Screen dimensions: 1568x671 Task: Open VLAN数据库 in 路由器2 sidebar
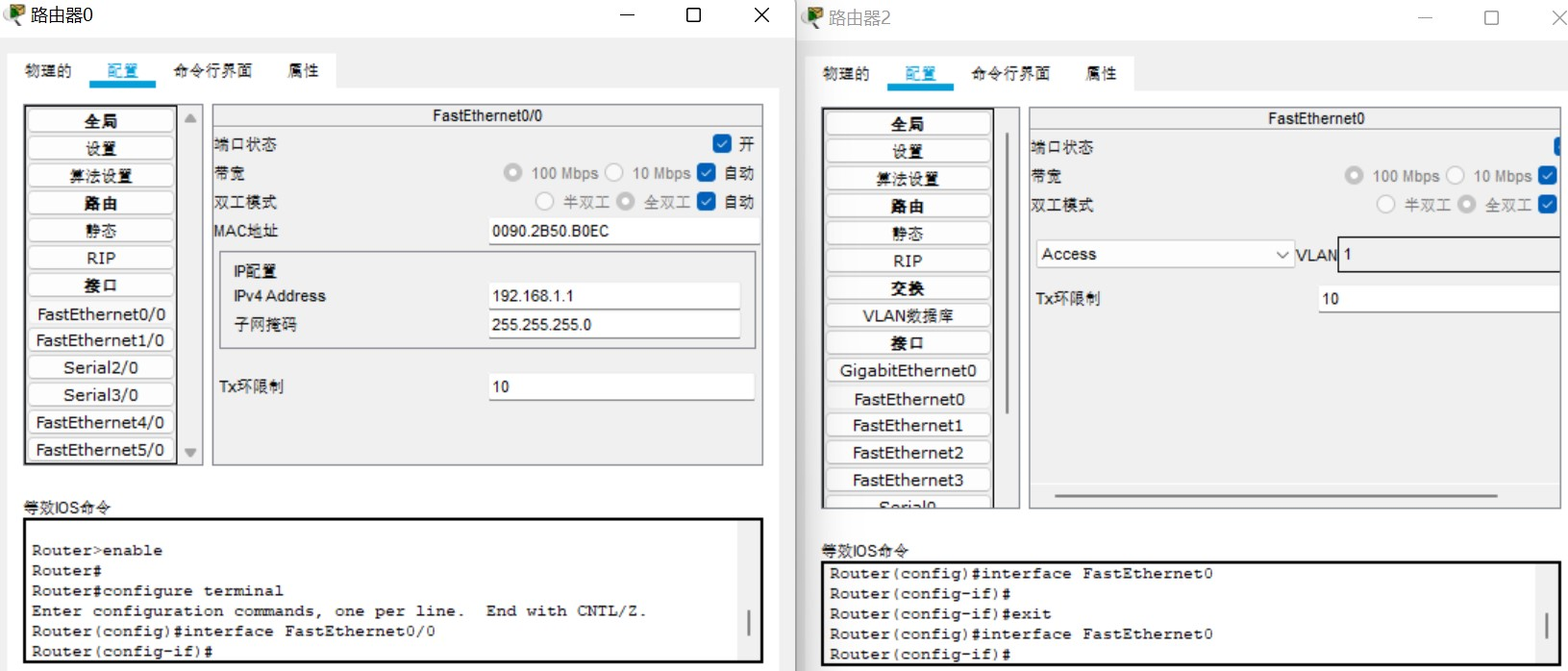click(x=908, y=316)
